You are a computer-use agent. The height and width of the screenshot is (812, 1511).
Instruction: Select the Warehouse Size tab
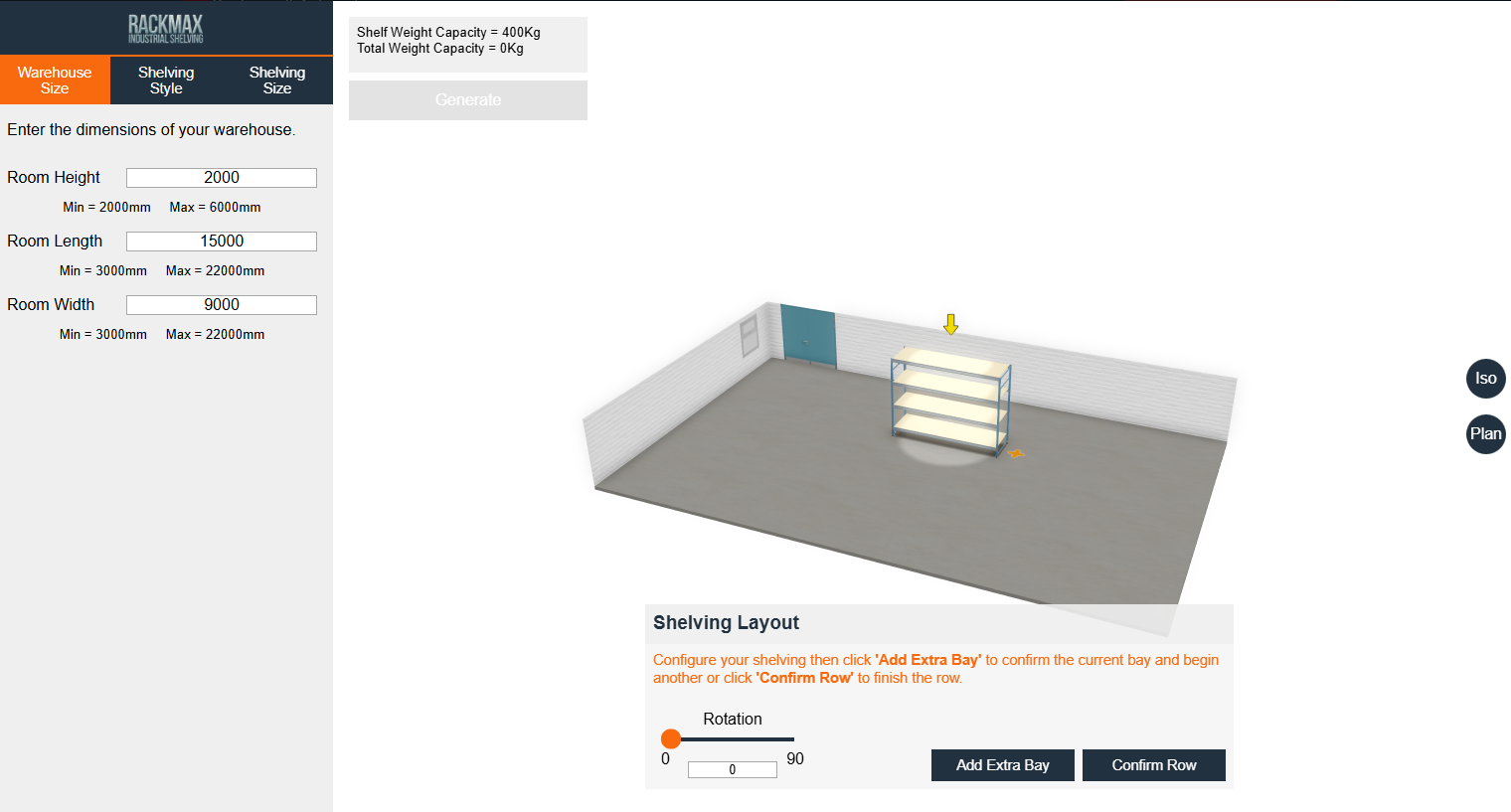[x=55, y=81]
